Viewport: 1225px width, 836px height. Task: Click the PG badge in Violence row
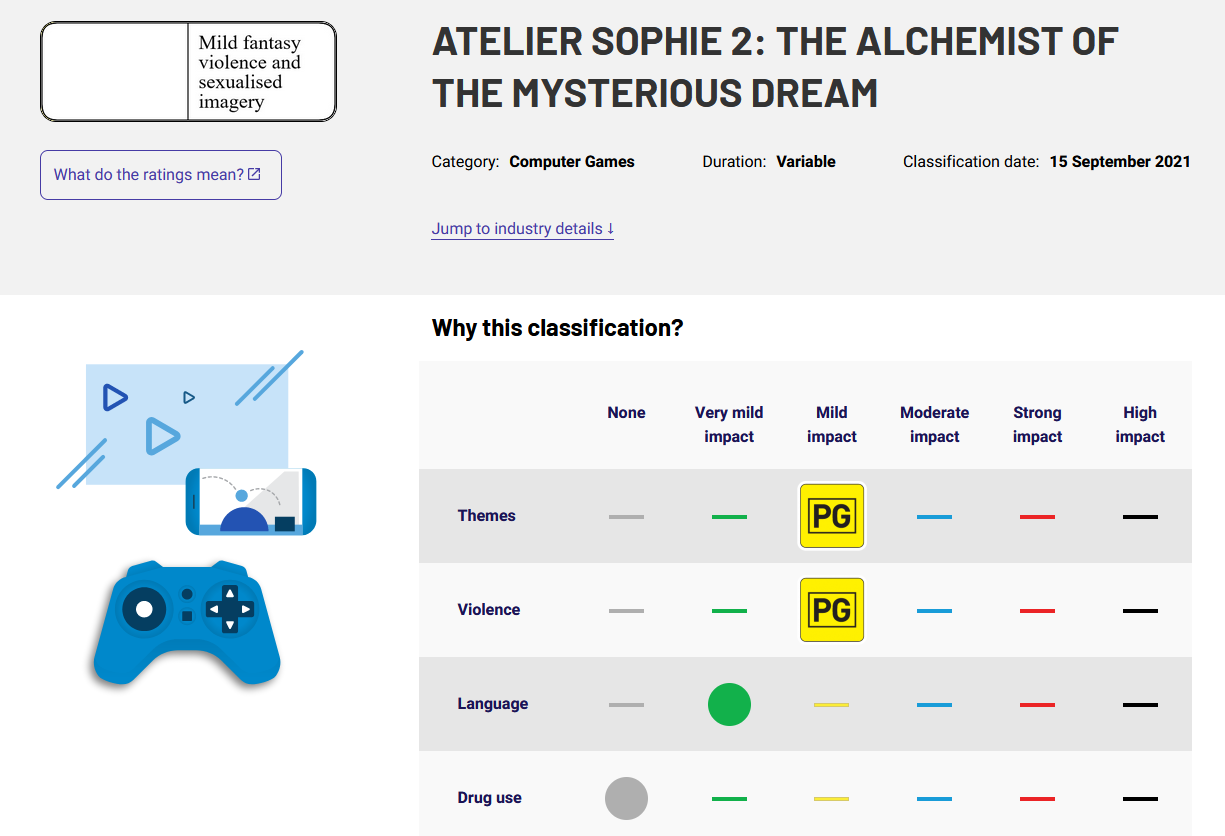click(832, 610)
